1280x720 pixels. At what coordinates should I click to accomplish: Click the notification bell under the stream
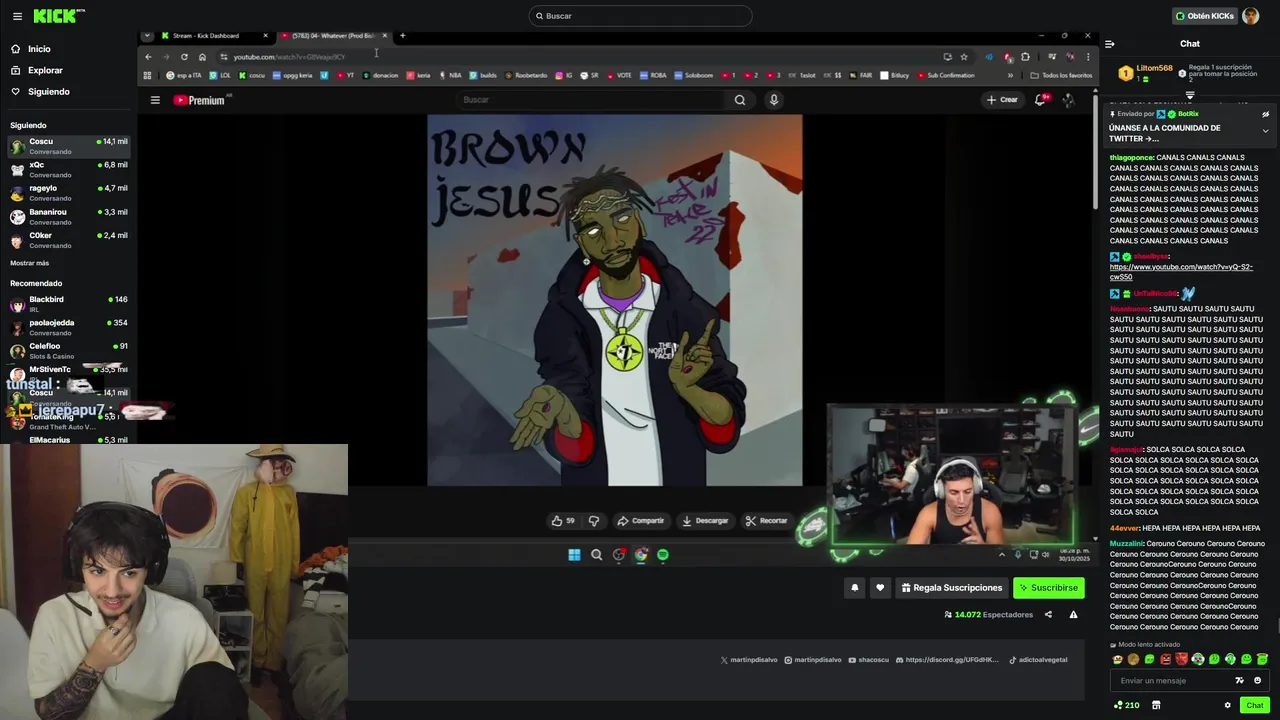(x=854, y=588)
